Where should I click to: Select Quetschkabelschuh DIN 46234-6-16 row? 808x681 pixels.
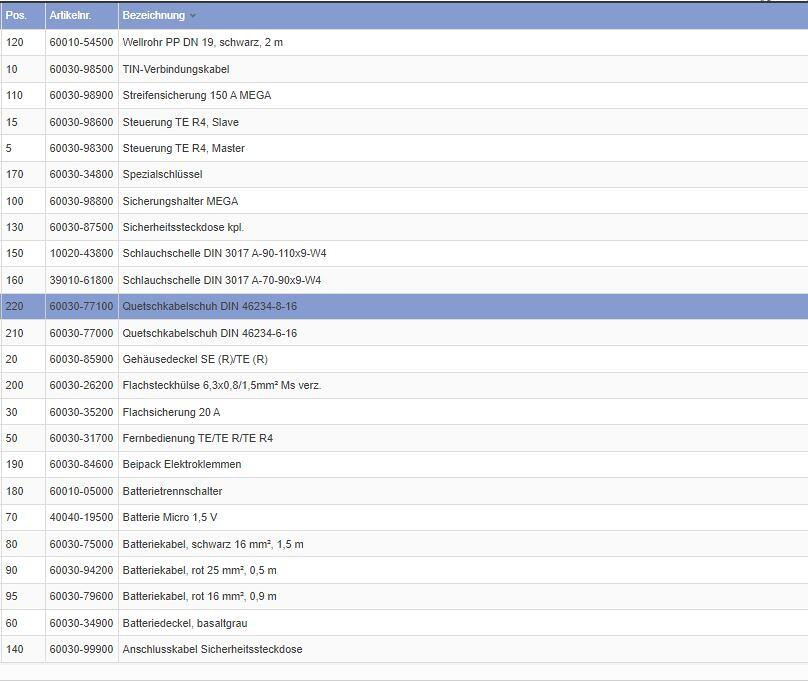click(209, 333)
